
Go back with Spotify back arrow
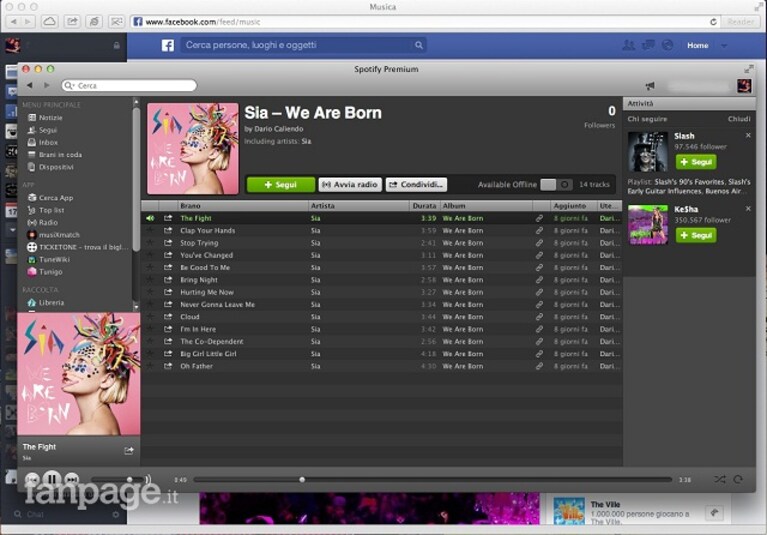[30, 85]
